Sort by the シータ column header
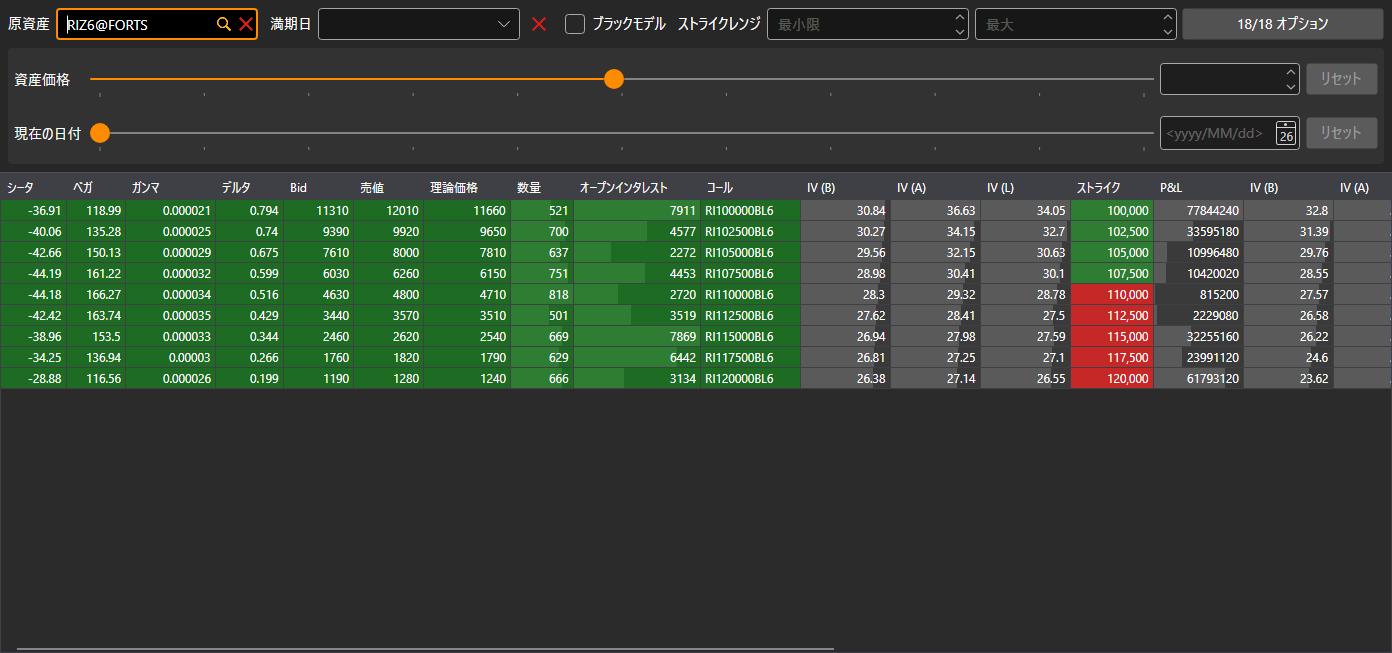 34,187
